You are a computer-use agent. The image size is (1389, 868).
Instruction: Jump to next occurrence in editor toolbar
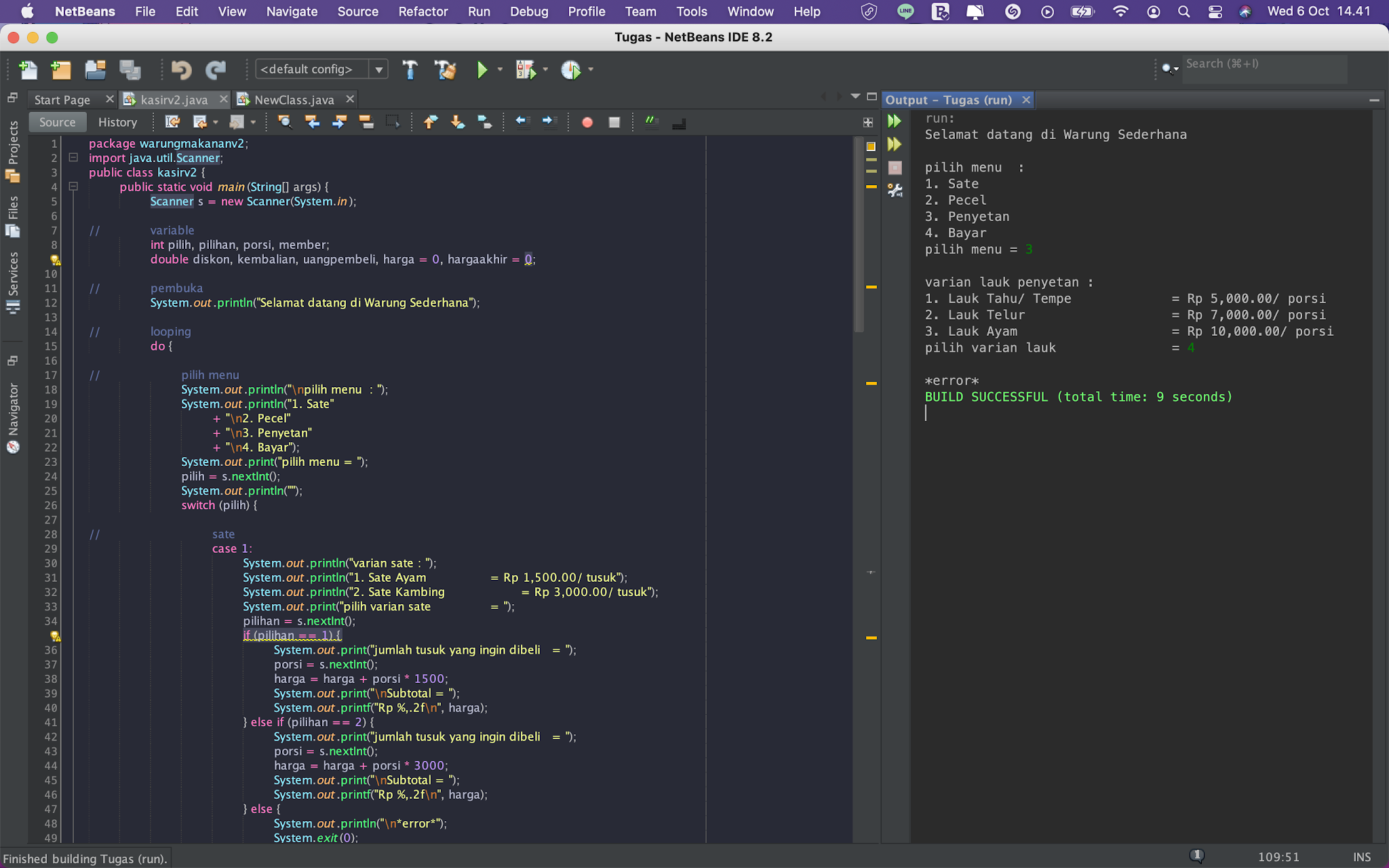[339, 122]
